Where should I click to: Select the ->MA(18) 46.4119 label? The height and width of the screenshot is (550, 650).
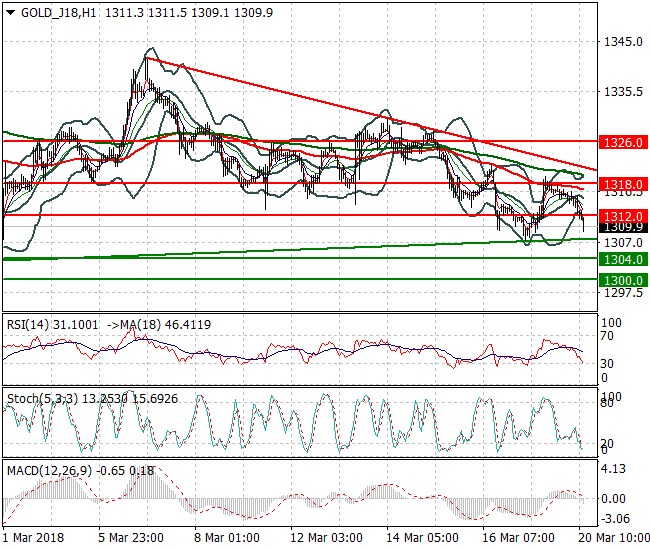[159, 325]
